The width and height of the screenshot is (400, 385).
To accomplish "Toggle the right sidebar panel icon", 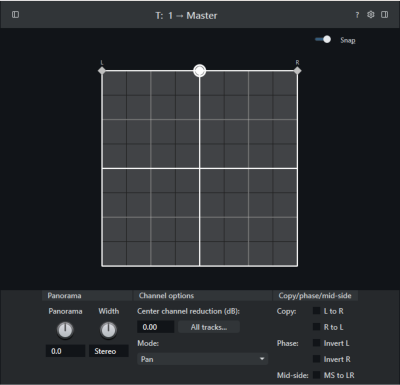I will 385,15.
